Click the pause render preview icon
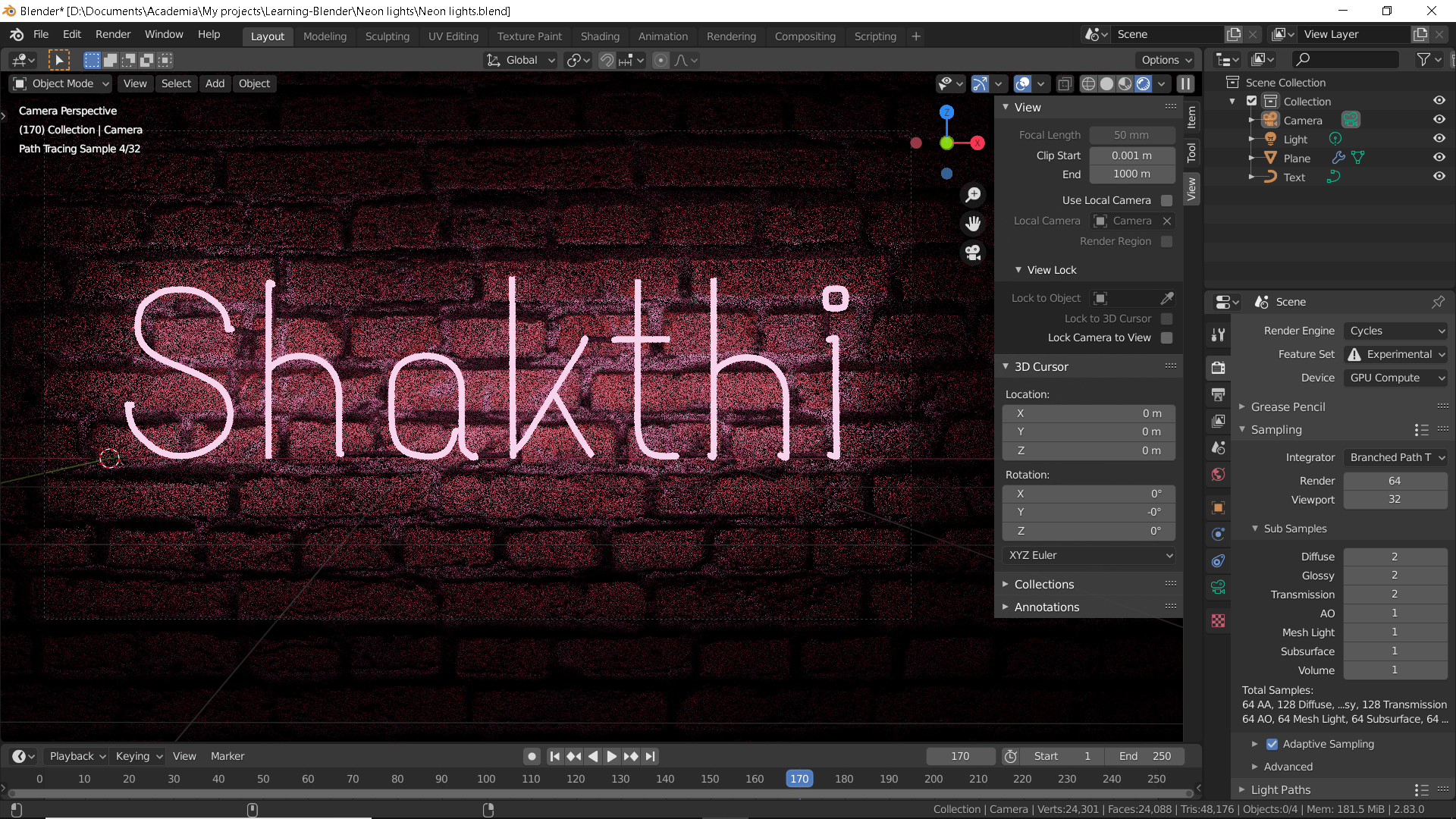The image size is (1456, 819). pos(1185,84)
